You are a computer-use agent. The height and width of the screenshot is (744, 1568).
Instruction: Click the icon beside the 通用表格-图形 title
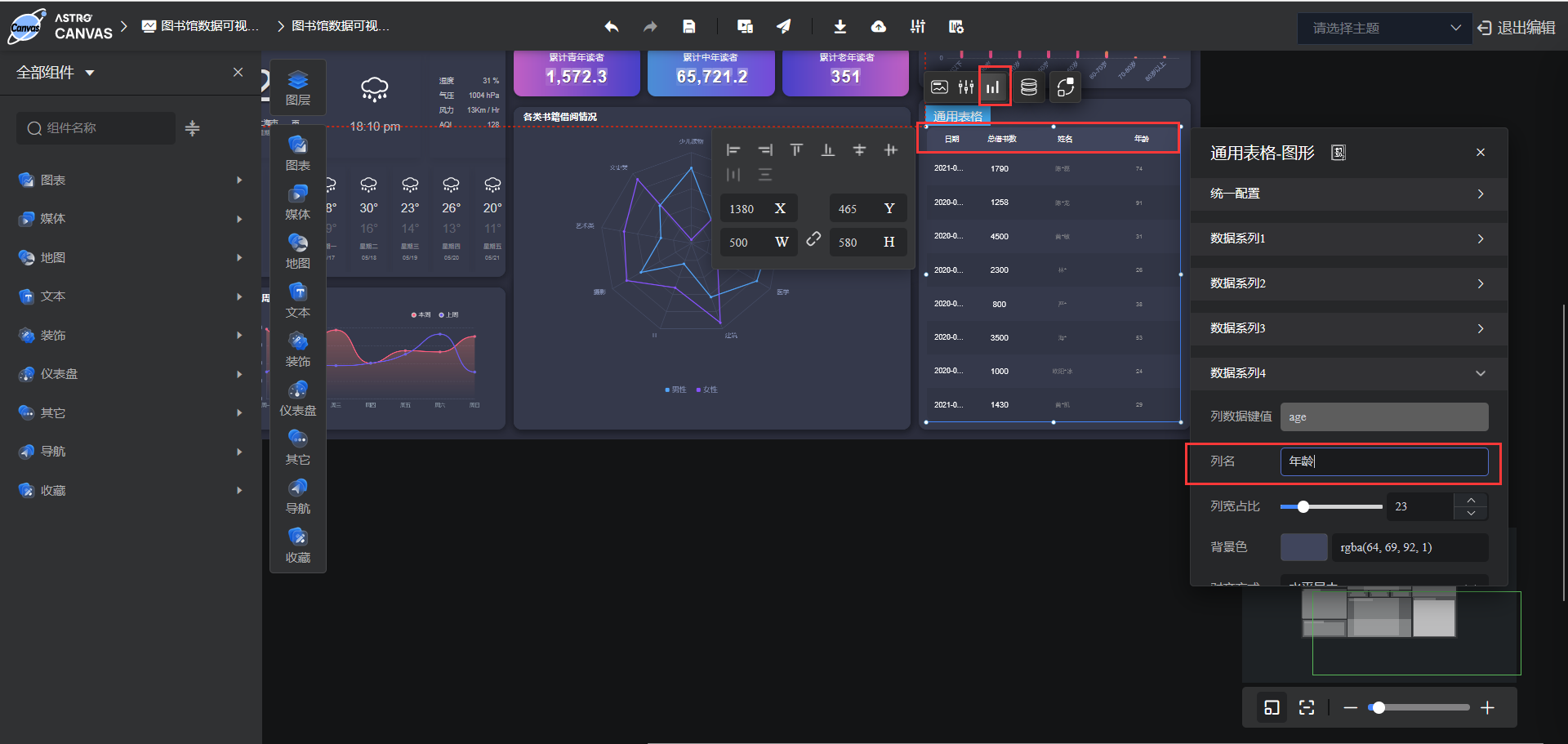click(x=1339, y=153)
